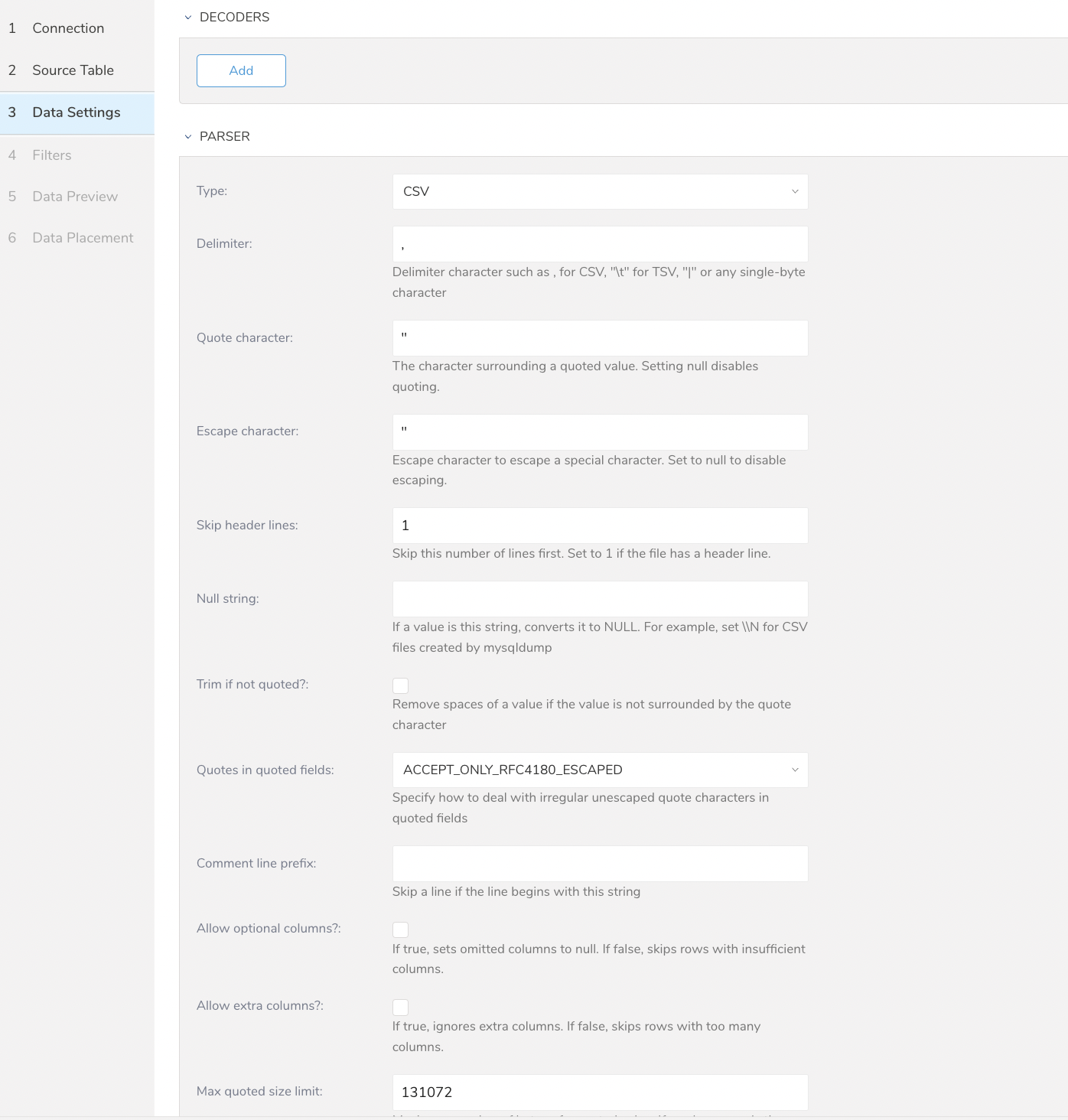Navigate to the Data Placement step

pos(83,238)
